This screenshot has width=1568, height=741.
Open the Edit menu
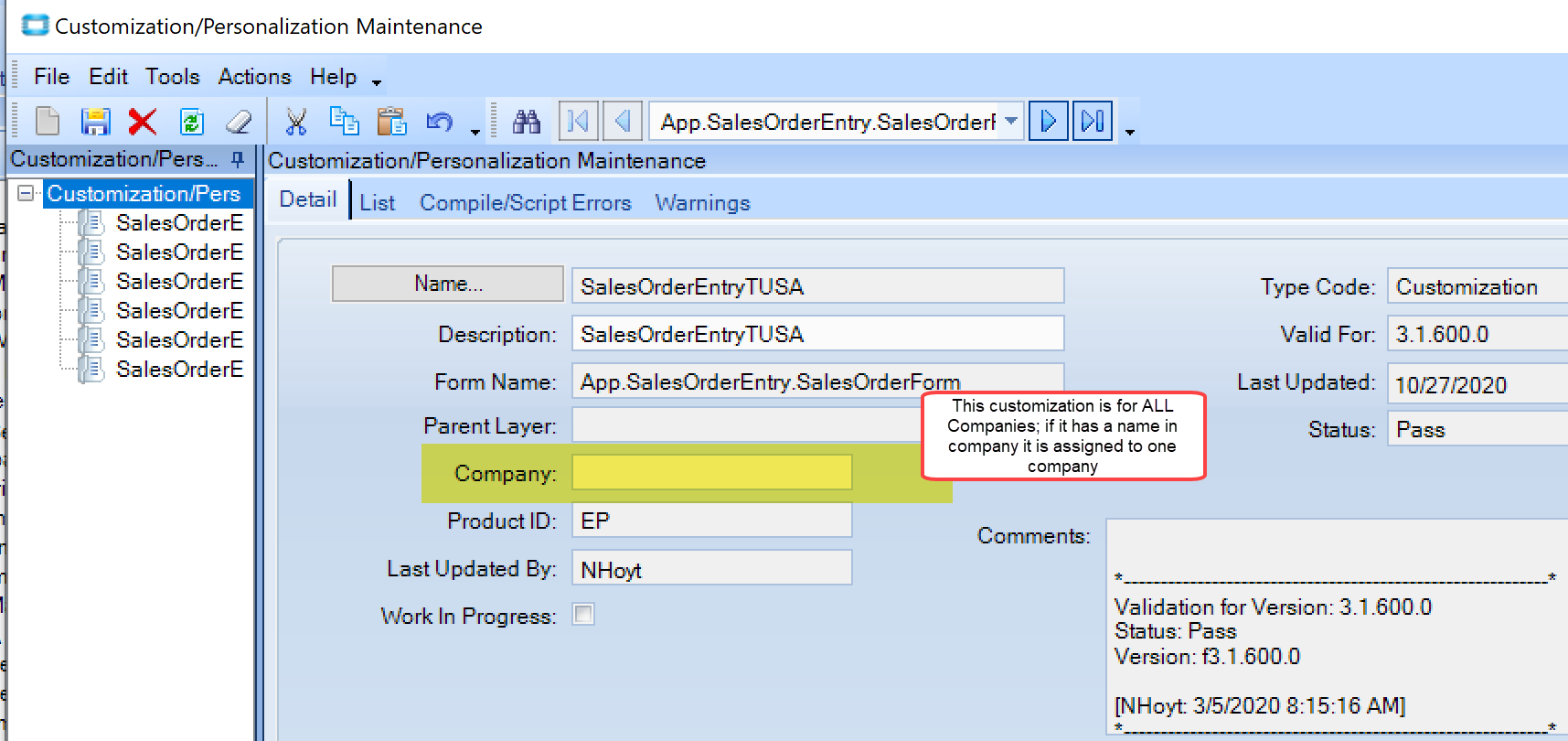tap(108, 77)
